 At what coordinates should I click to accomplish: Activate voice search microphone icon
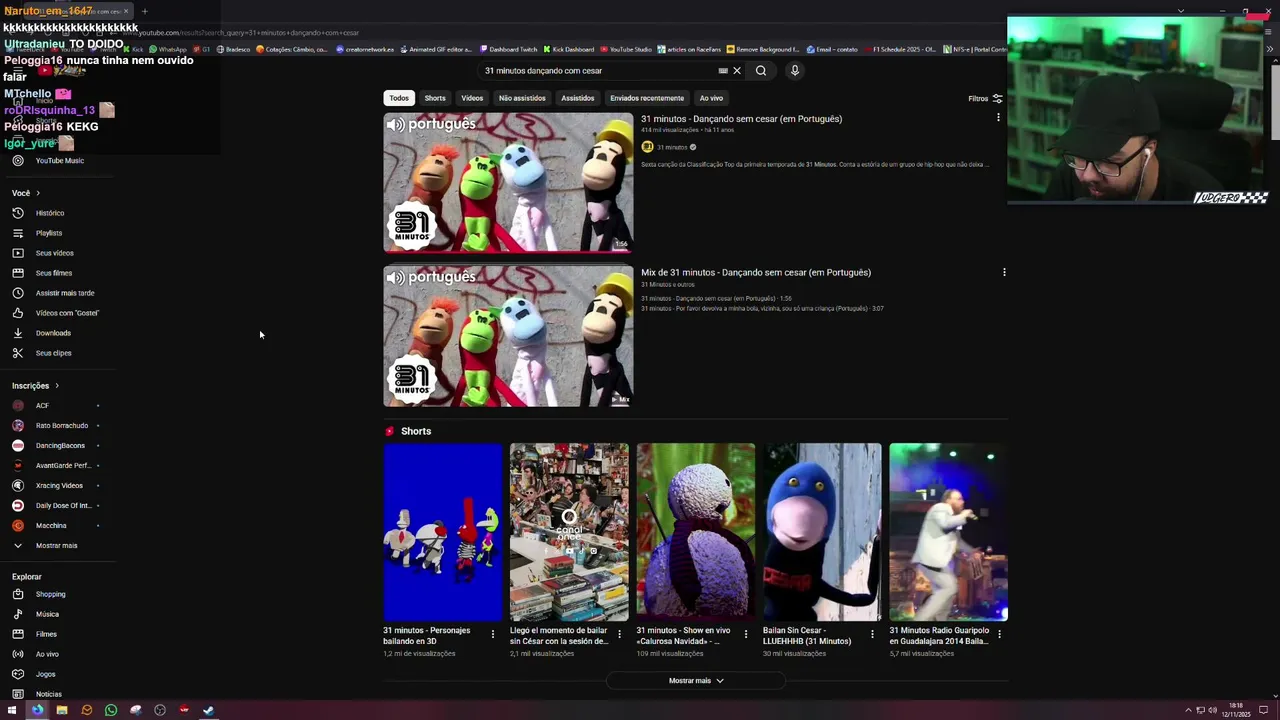point(795,71)
